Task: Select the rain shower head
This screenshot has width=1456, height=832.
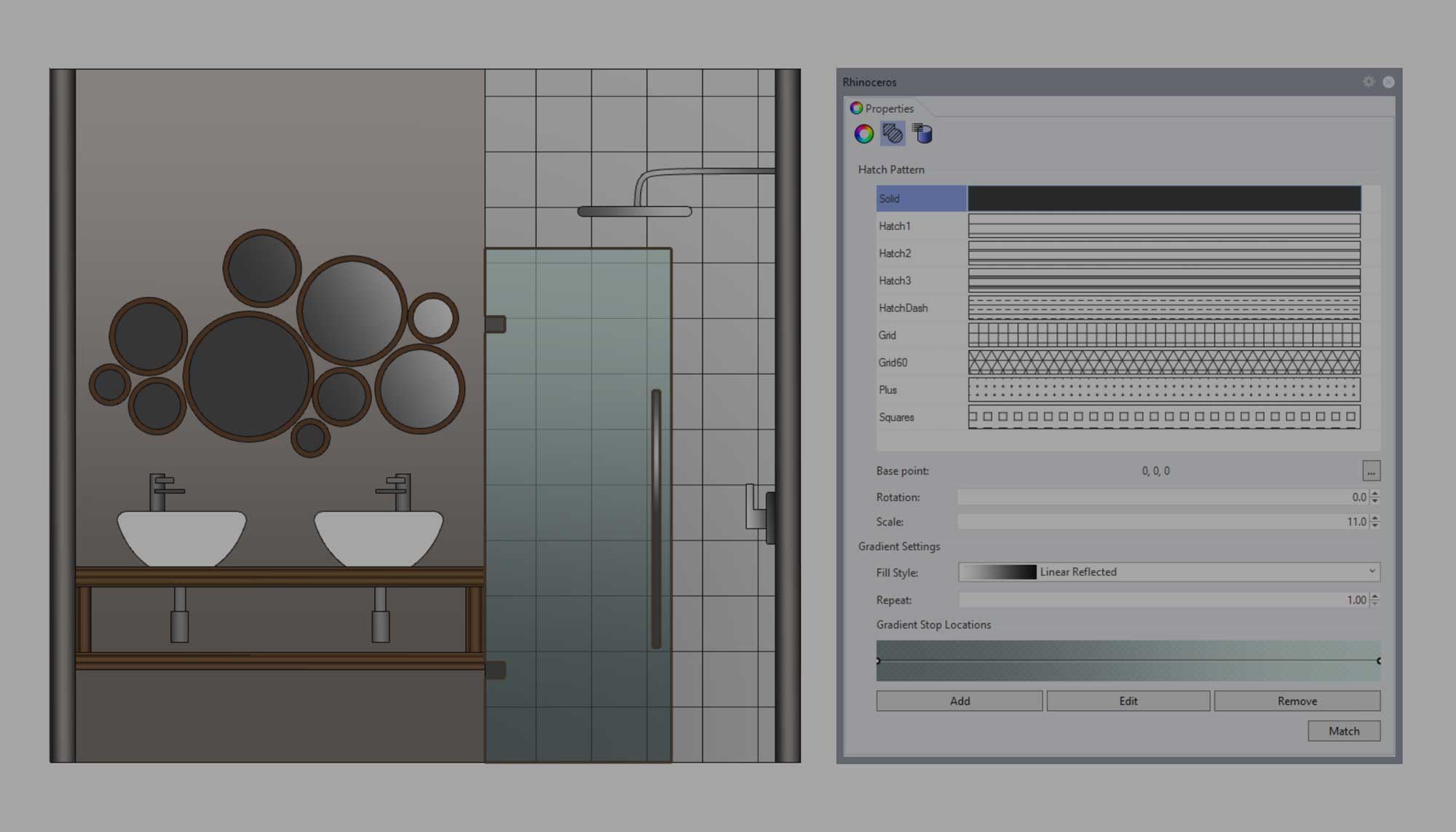Action: [634, 211]
